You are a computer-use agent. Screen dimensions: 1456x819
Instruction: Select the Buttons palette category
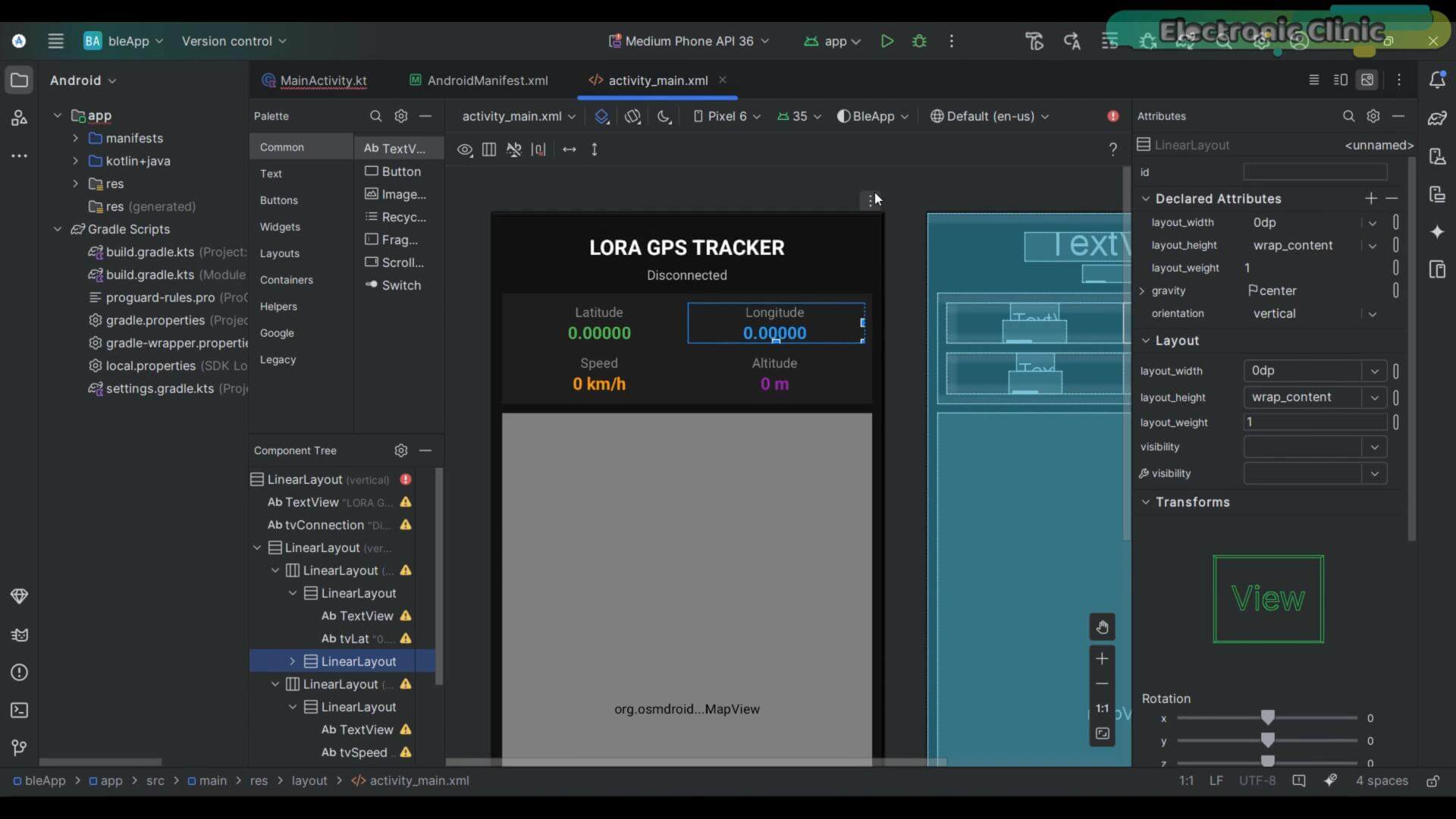click(279, 200)
